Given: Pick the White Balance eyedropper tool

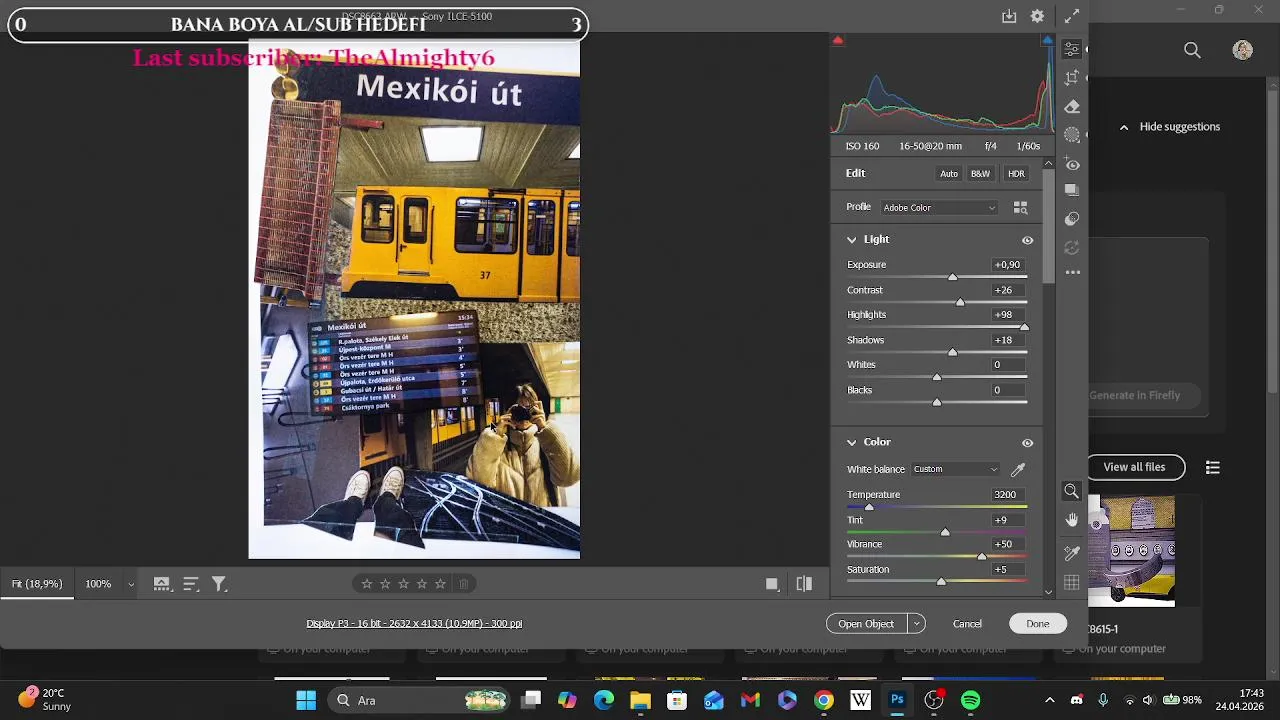Looking at the screenshot, I should point(1018,469).
